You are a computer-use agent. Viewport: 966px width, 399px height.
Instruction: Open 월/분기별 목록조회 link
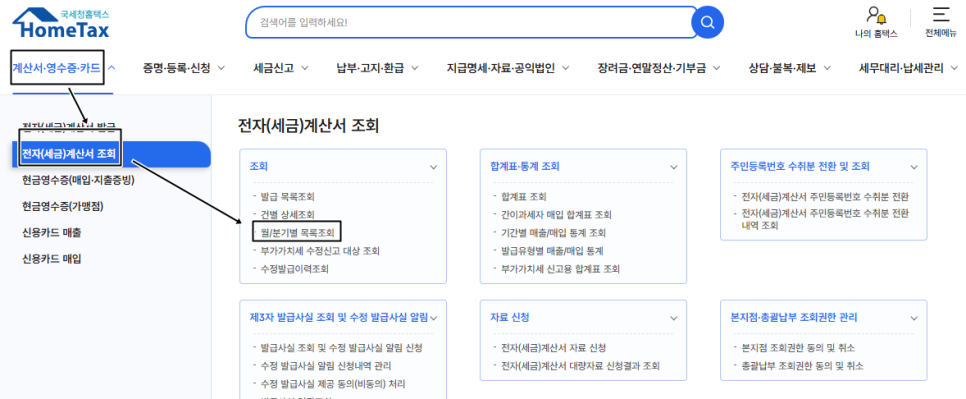[x=298, y=233]
